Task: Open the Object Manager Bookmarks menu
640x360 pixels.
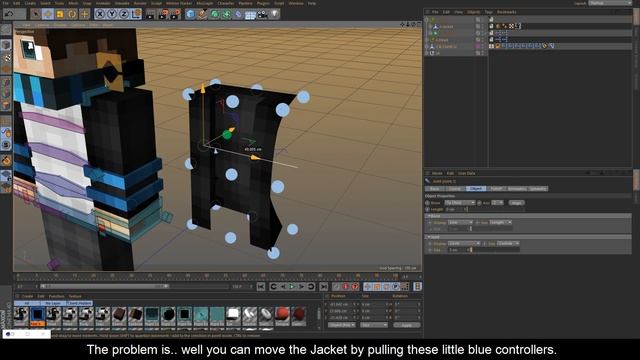Action: [x=507, y=12]
